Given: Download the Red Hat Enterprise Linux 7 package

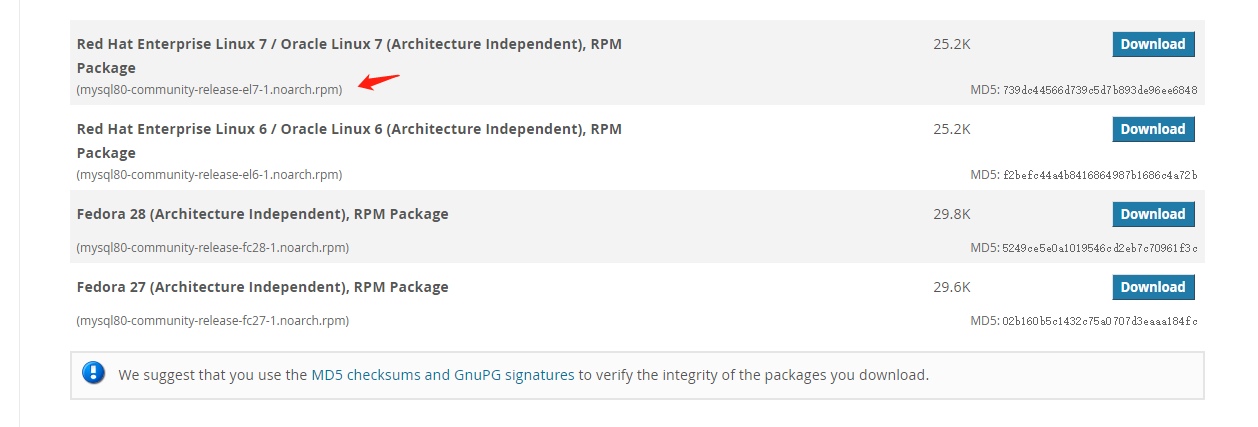Looking at the screenshot, I should (1153, 44).
